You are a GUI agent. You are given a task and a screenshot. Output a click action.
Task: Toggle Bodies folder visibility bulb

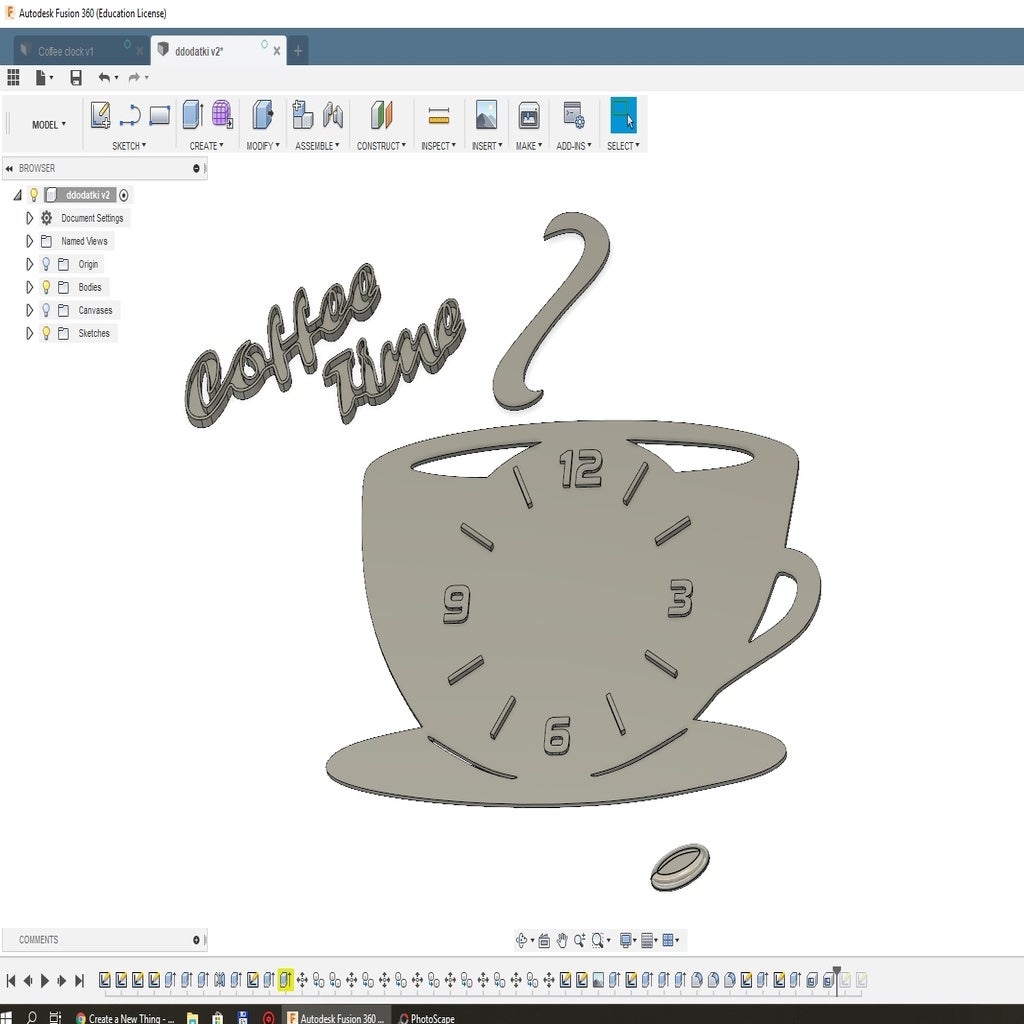(x=46, y=287)
